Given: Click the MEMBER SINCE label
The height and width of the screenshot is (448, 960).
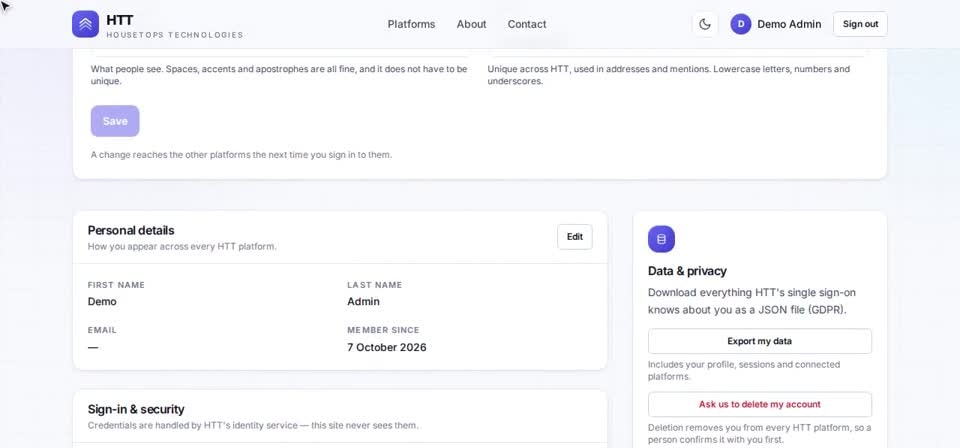Looking at the screenshot, I should [x=383, y=330].
